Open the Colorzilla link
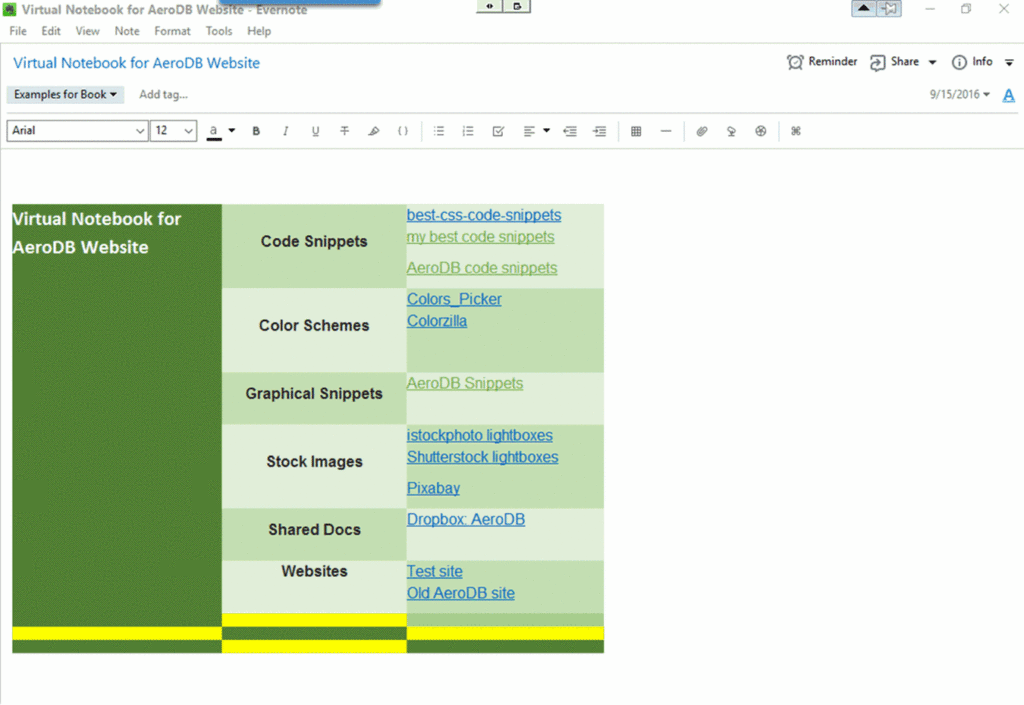Screen dimensions: 1024x705 click(x=437, y=321)
